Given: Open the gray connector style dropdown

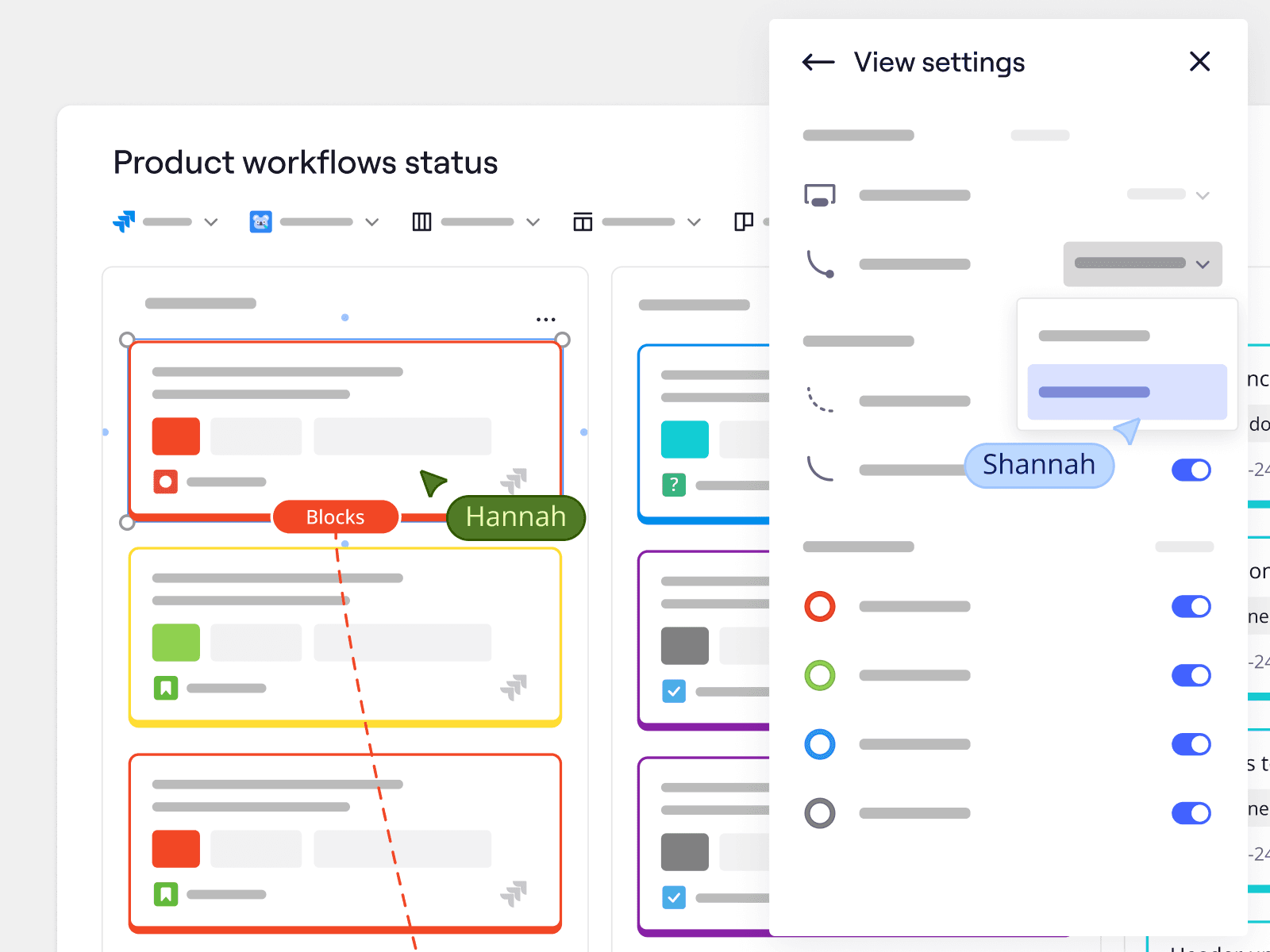Looking at the screenshot, I should point(1141,264).
